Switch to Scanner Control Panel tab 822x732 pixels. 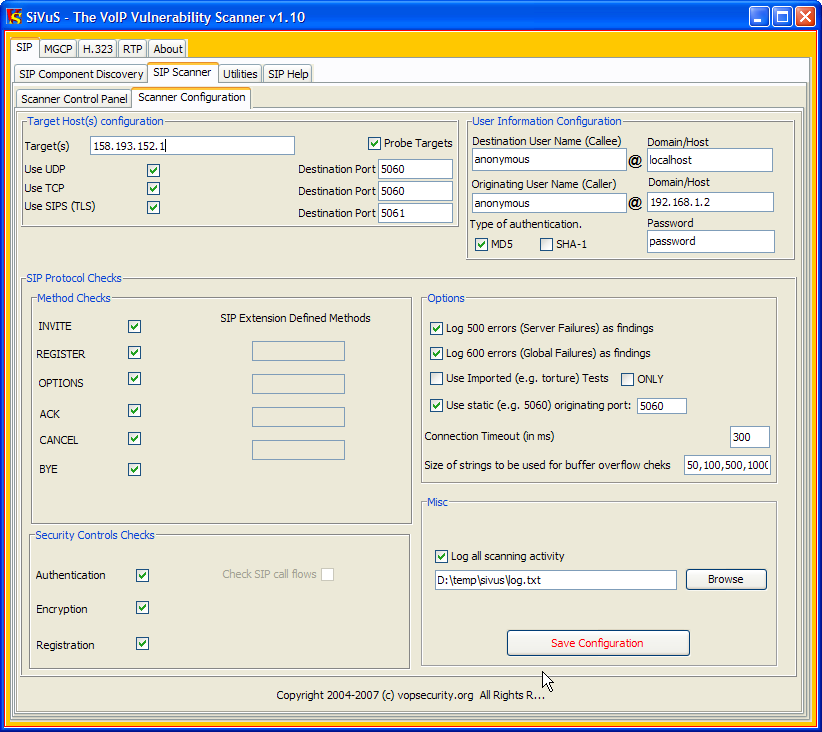[74, 99]
